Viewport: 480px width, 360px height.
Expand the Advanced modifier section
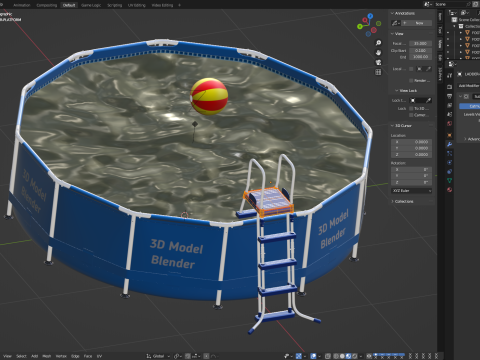(466, 139)
